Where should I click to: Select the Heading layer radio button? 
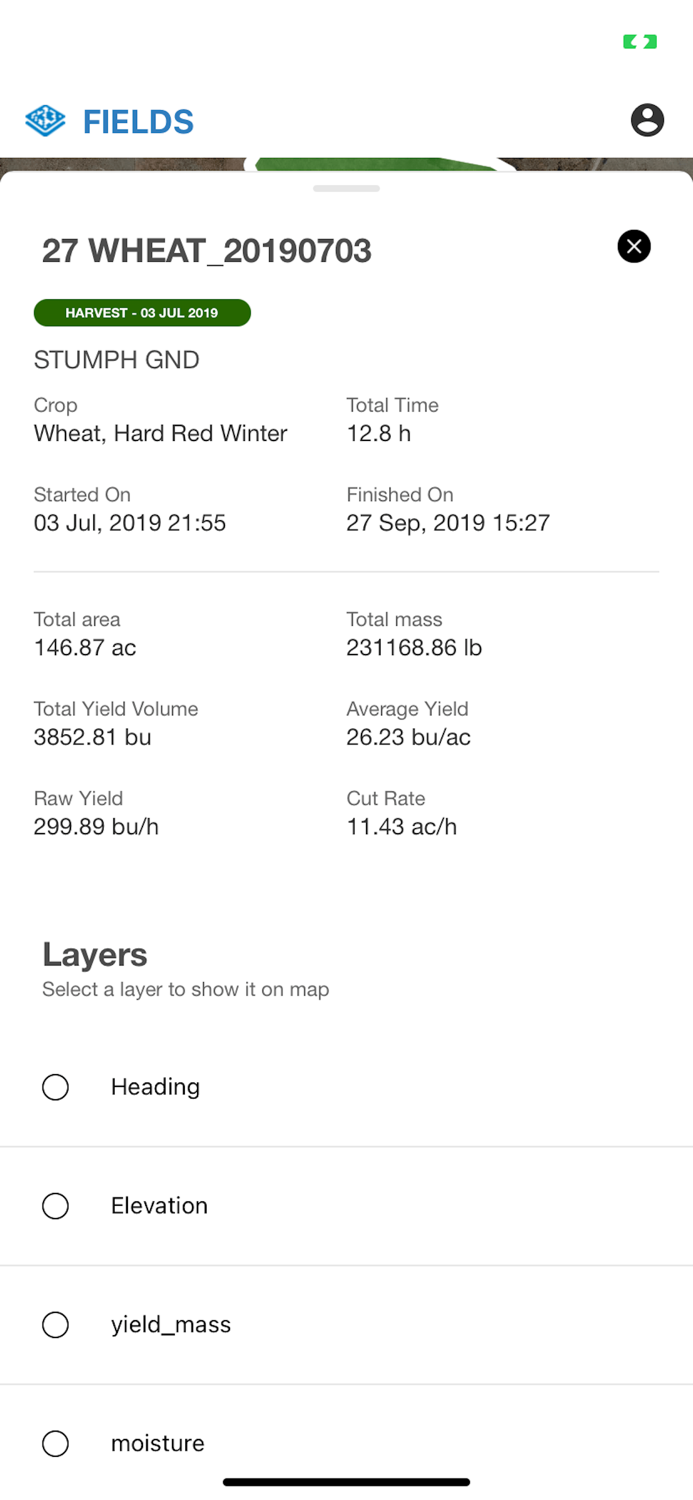click(55, 1086)
